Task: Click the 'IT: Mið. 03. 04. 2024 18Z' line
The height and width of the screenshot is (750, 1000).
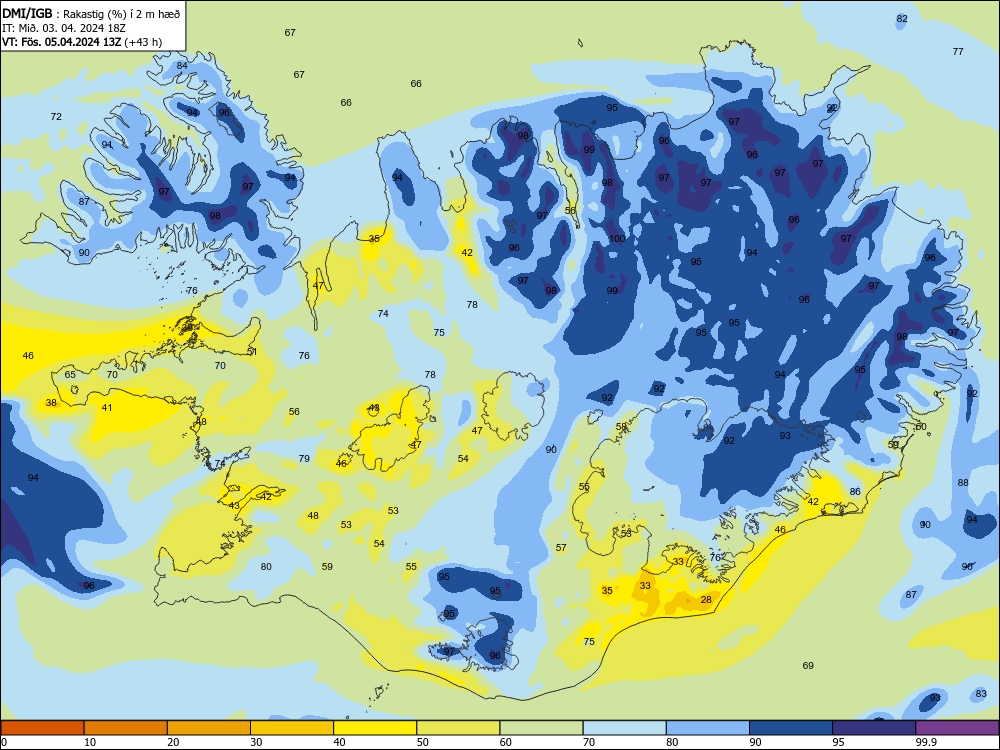Action: [64, 28]
